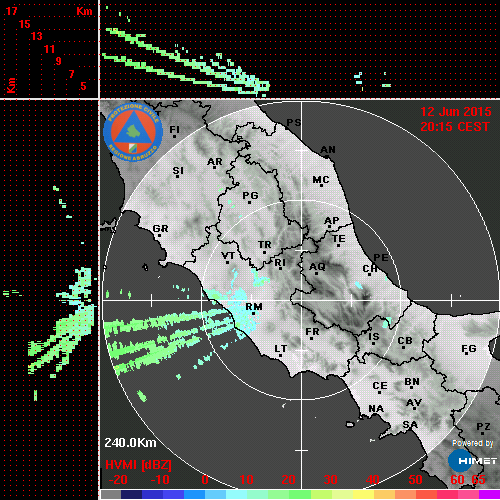
Task: Select the CE city label
Action: click(x=380, y=386)
